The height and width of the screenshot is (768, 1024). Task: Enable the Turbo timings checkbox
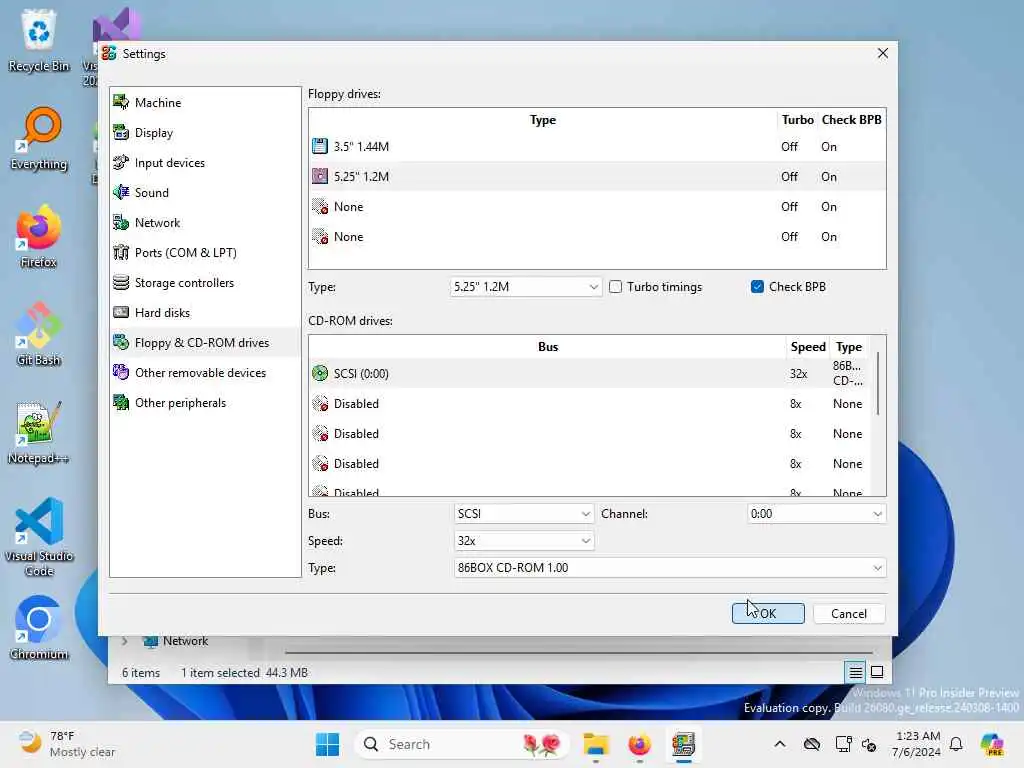tap(615, 287)
